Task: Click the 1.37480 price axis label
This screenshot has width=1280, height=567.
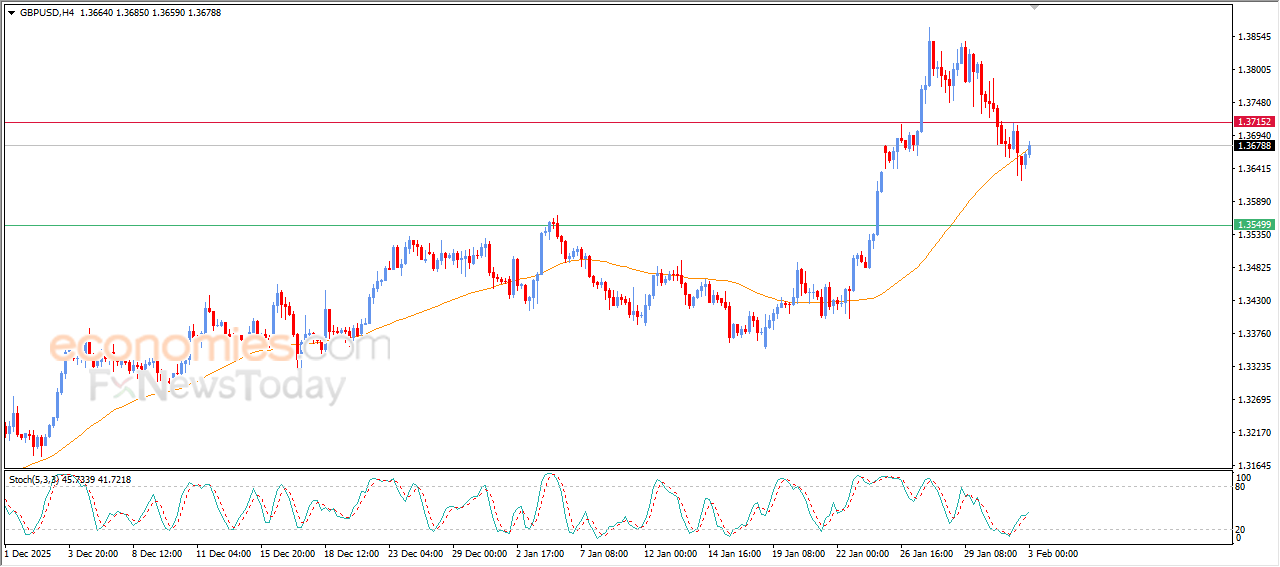Action: (1254, 103)
